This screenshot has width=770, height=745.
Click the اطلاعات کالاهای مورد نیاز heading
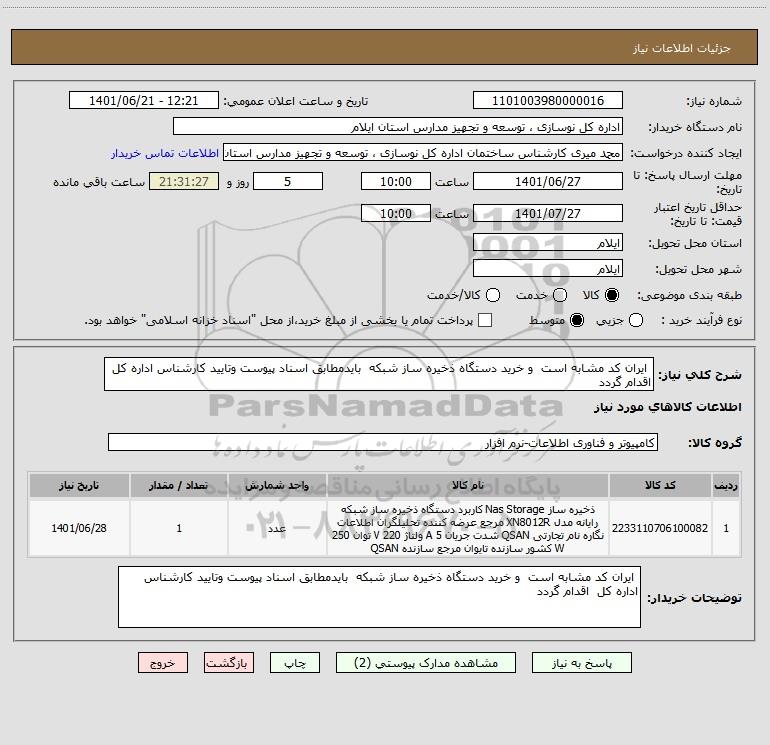(668, 407)
